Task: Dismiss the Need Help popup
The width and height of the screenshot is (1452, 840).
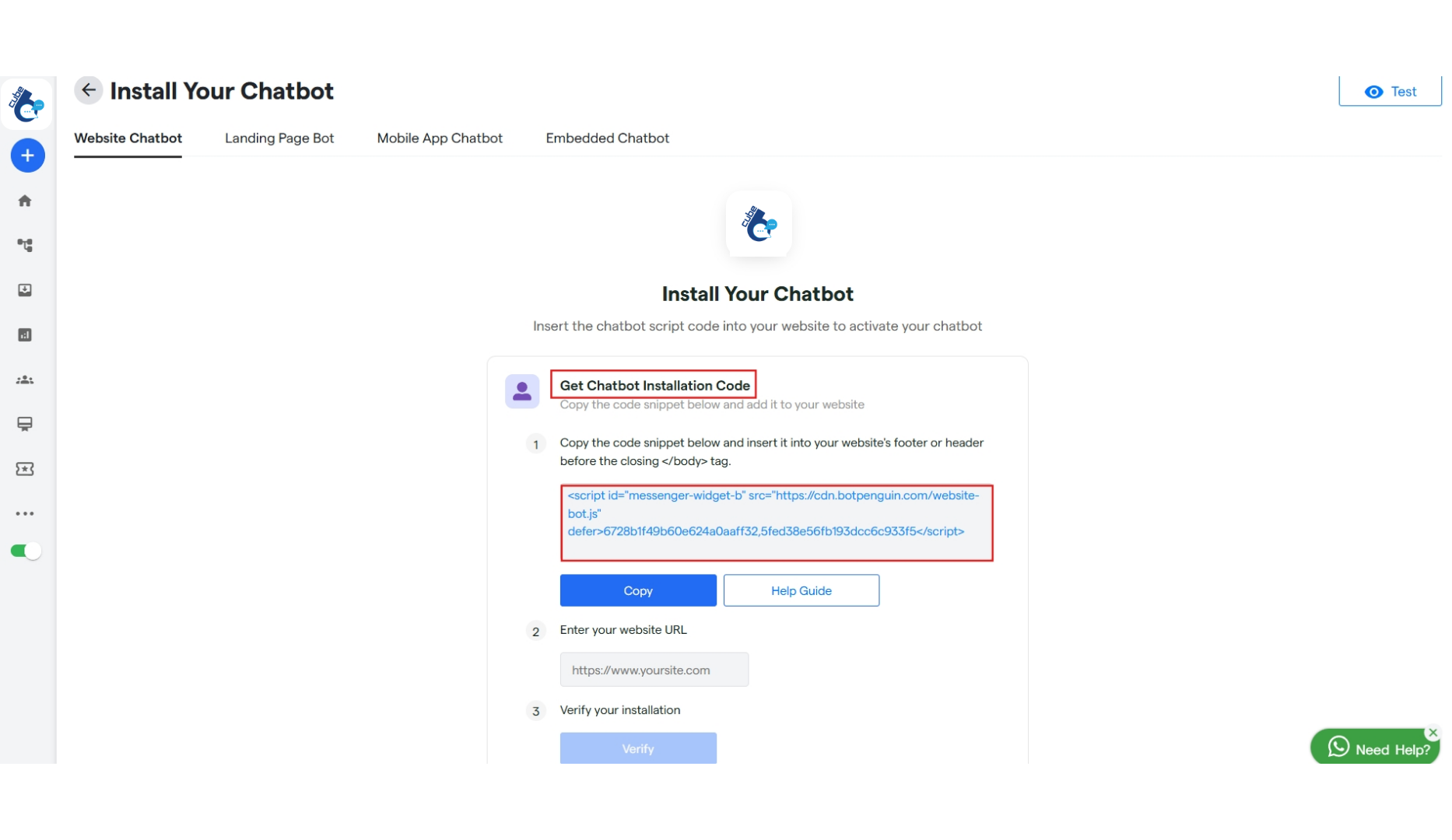Action: 1433,732
